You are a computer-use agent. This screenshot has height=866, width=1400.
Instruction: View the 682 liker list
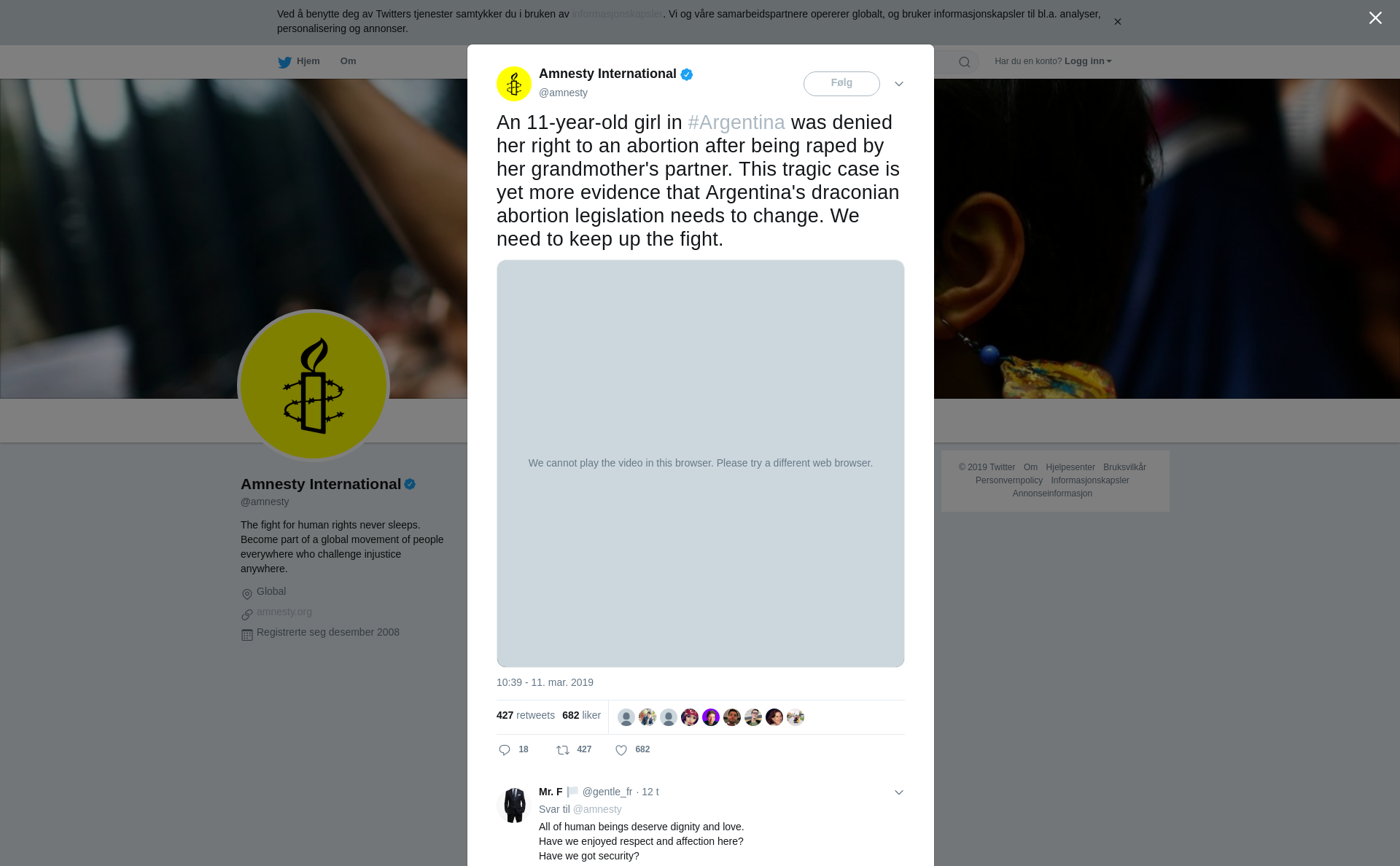pos(581,715)
